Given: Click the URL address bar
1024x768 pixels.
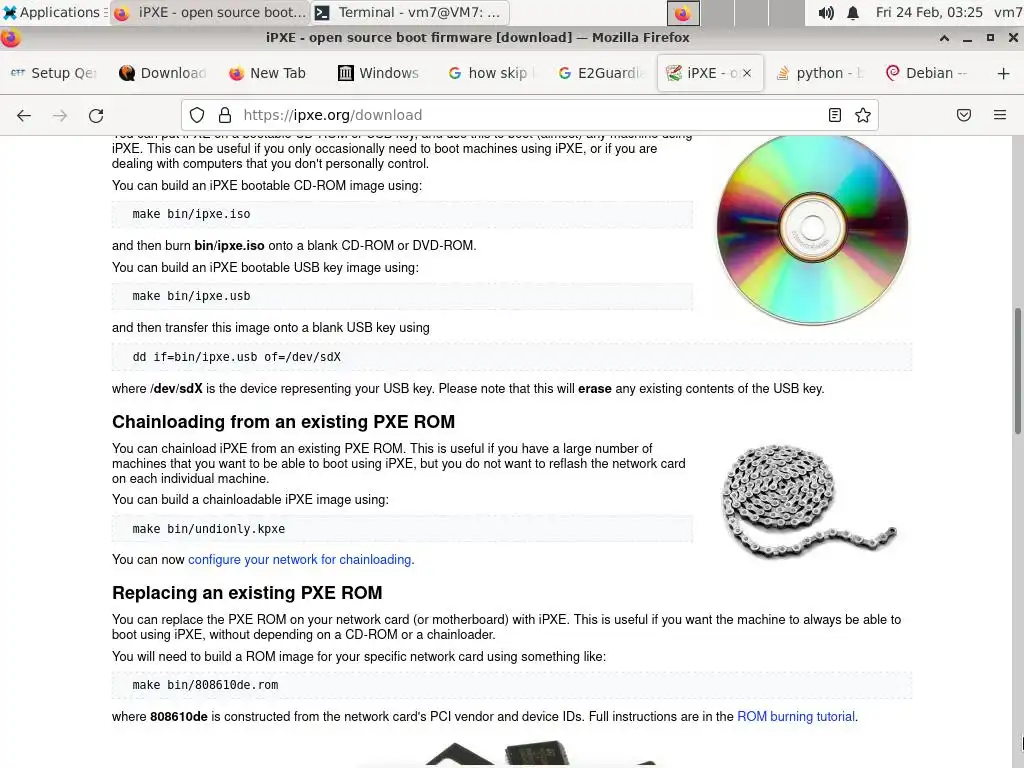Looking at the screenshot, I should pyautogui.click(x=529, y=116).
